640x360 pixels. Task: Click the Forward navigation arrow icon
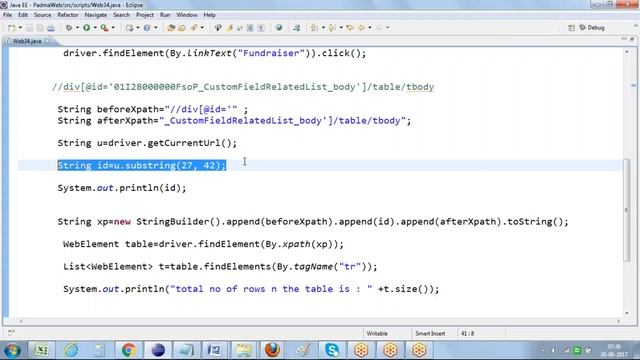(x=379, y=28)
